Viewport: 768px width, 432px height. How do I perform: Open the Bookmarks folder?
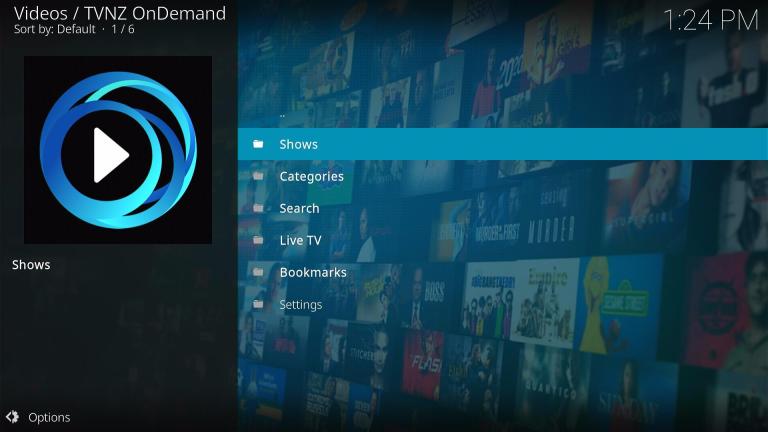coord(503,272)
